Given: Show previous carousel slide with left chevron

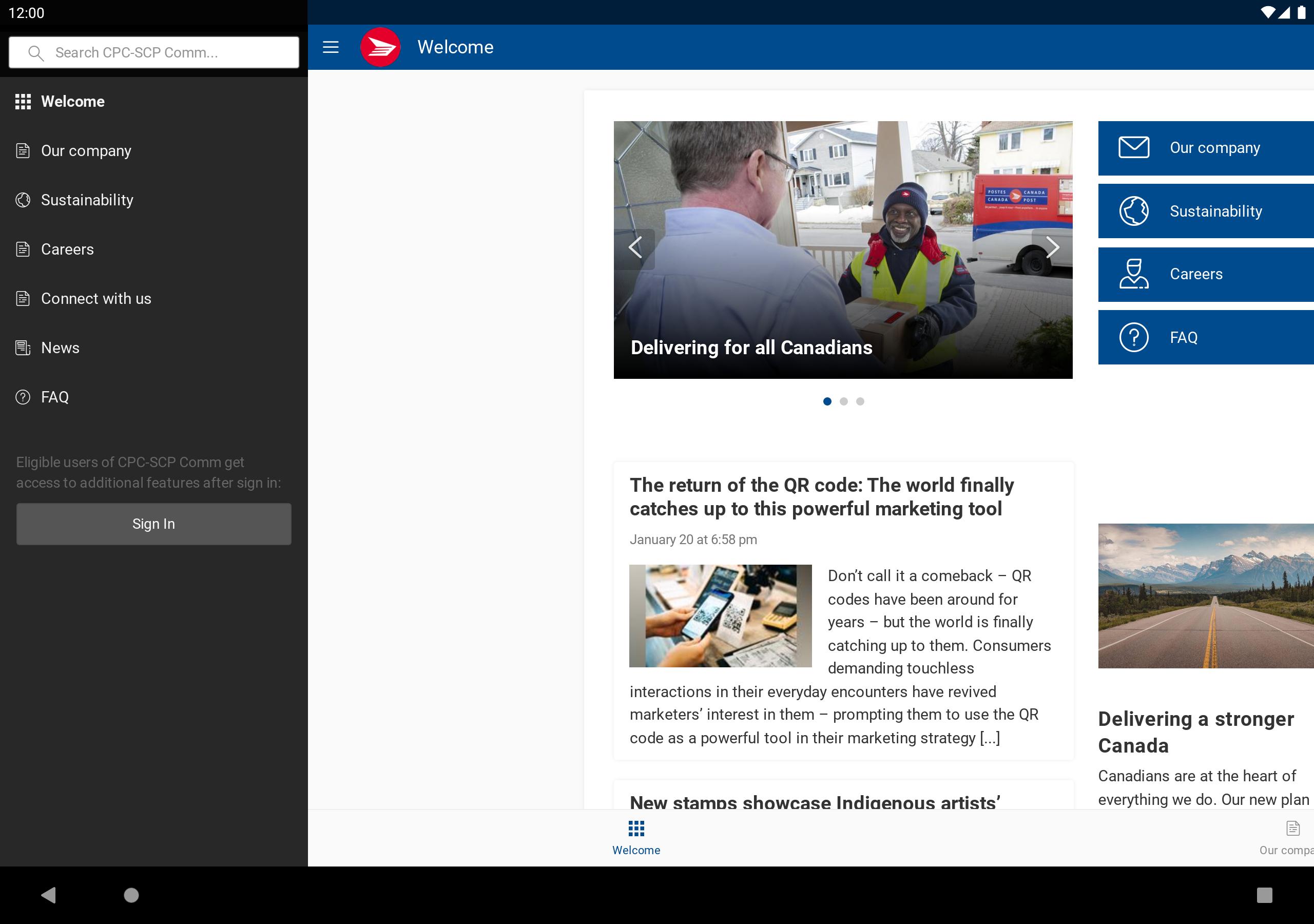Looking at the screenshot, I should (635, 248).
